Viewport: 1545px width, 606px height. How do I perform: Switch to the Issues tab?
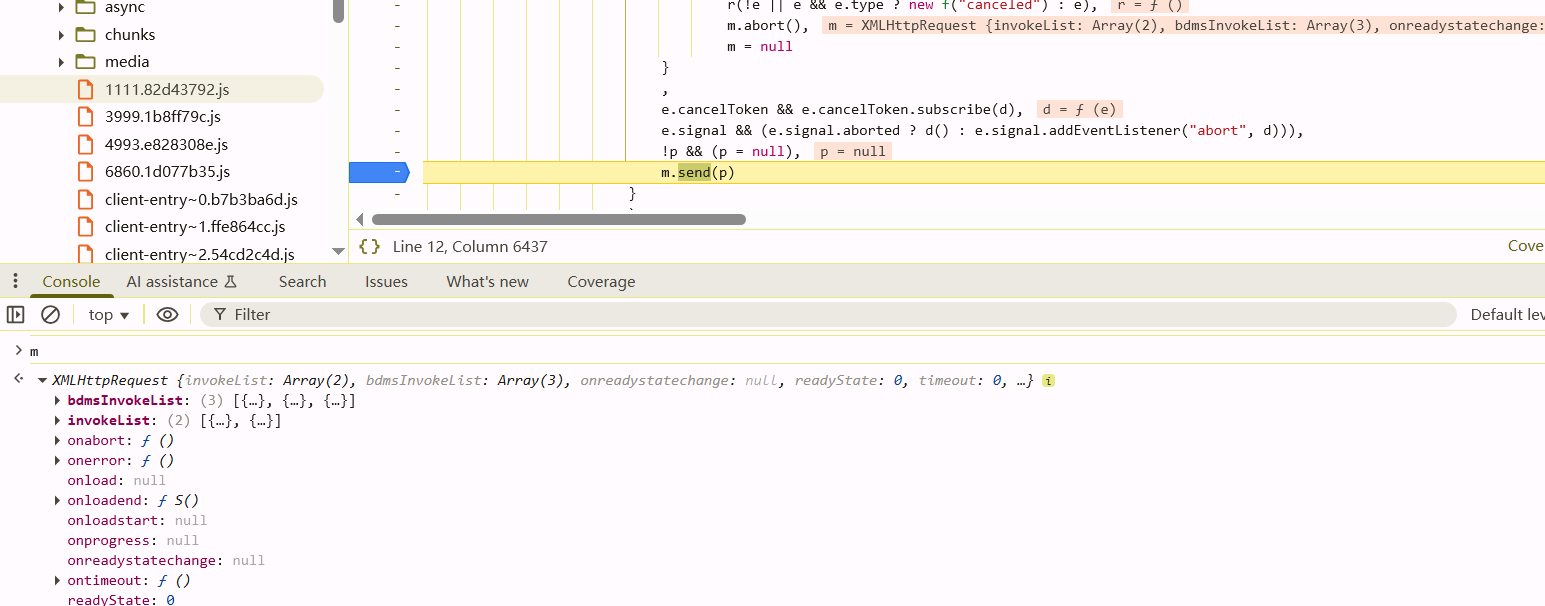(x=386, y=282)
